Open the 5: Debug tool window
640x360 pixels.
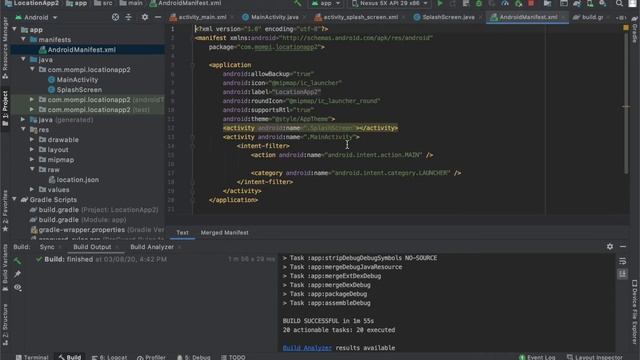point(193,357)
